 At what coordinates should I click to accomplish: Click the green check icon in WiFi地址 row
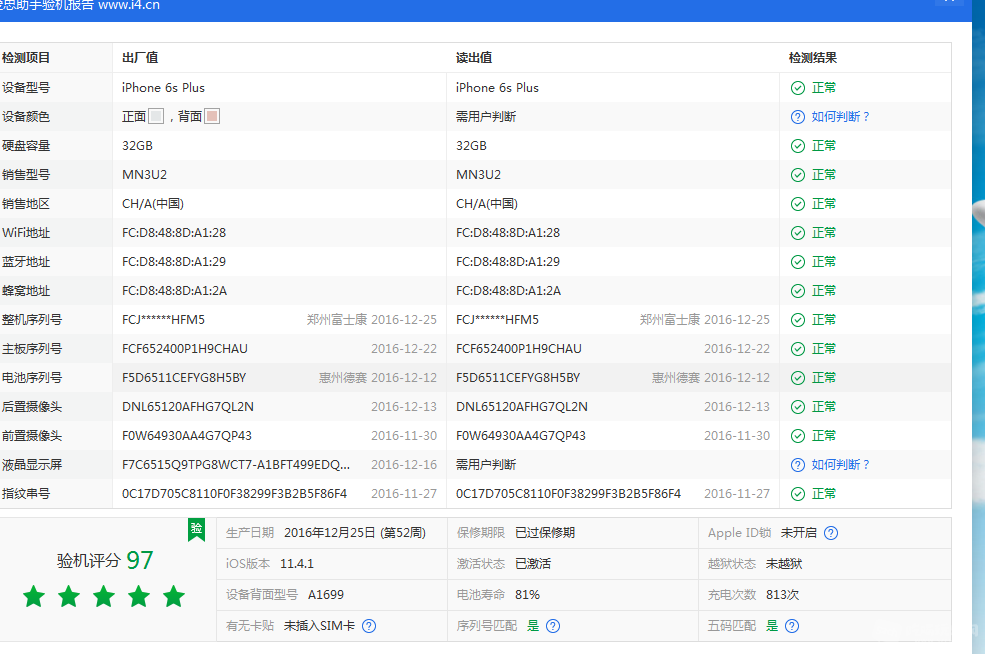point(798,233)
